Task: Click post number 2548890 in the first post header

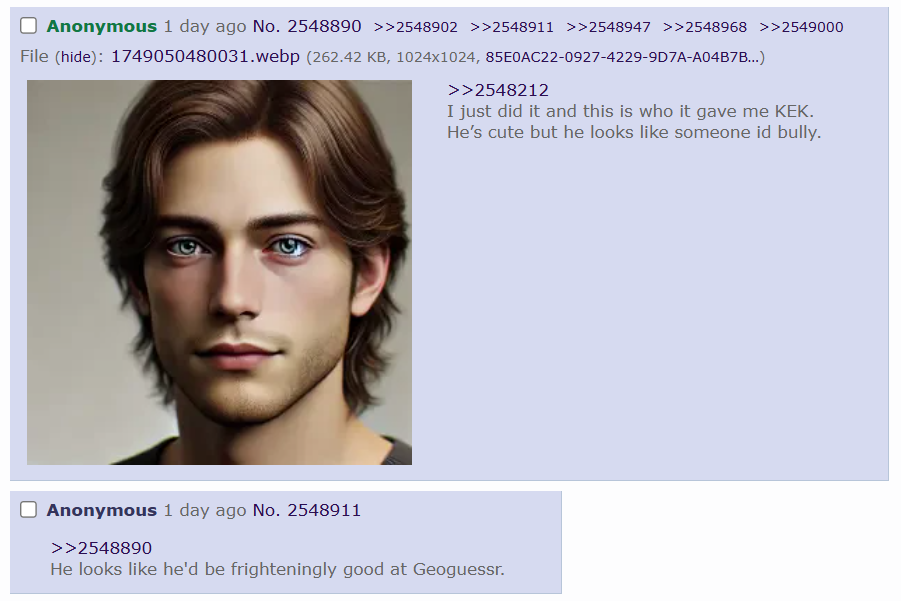Action: click(x=324, y=26)
